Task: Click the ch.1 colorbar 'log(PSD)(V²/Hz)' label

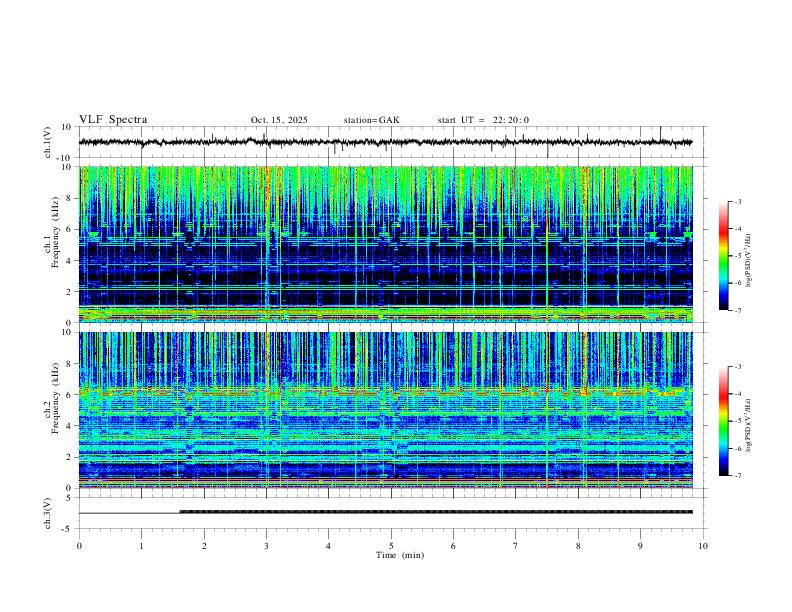Action: tap(749, 261)
